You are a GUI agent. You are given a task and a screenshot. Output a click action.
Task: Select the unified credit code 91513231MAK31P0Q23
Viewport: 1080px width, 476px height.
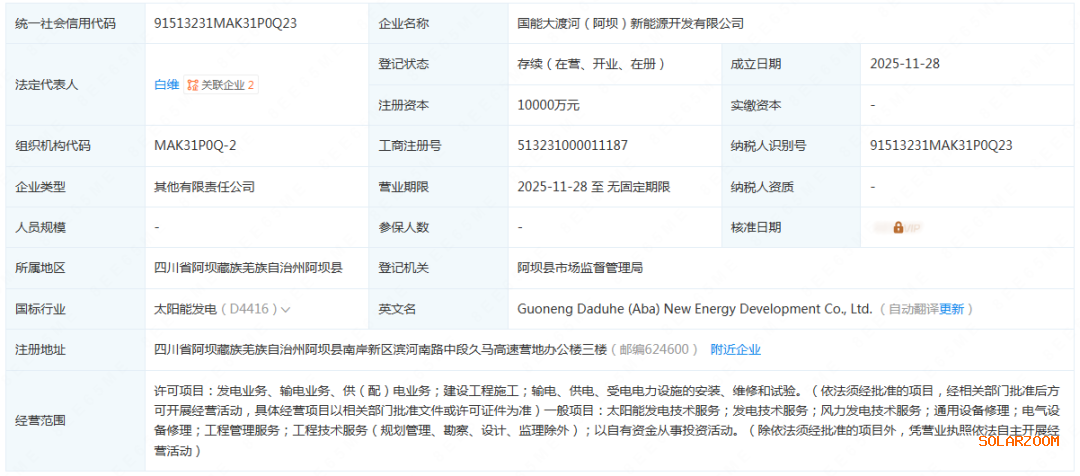[224, 23]
